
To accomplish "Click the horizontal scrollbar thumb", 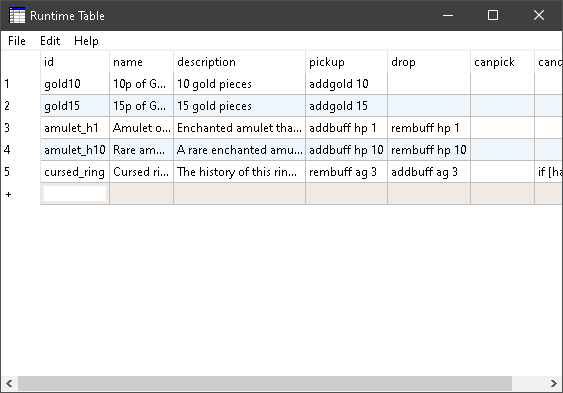I will tap(265, 384).
